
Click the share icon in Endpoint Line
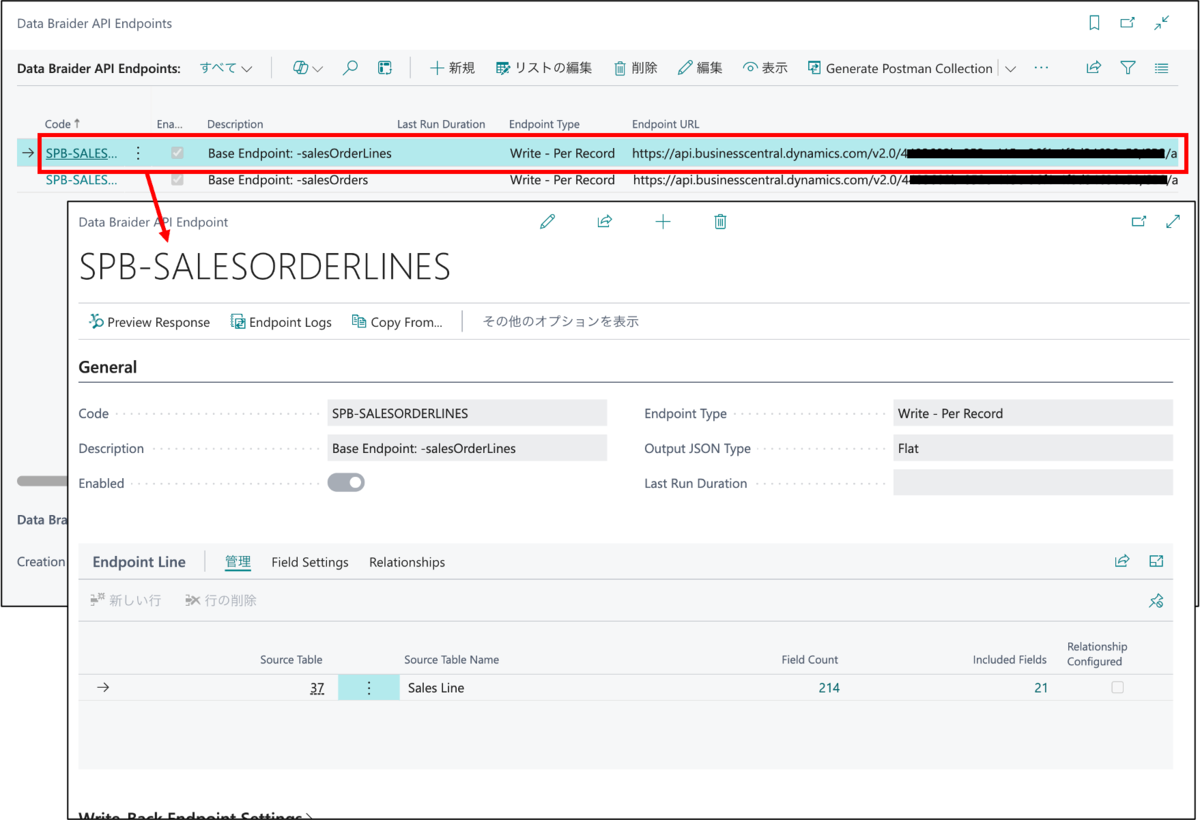(1122, 562)
